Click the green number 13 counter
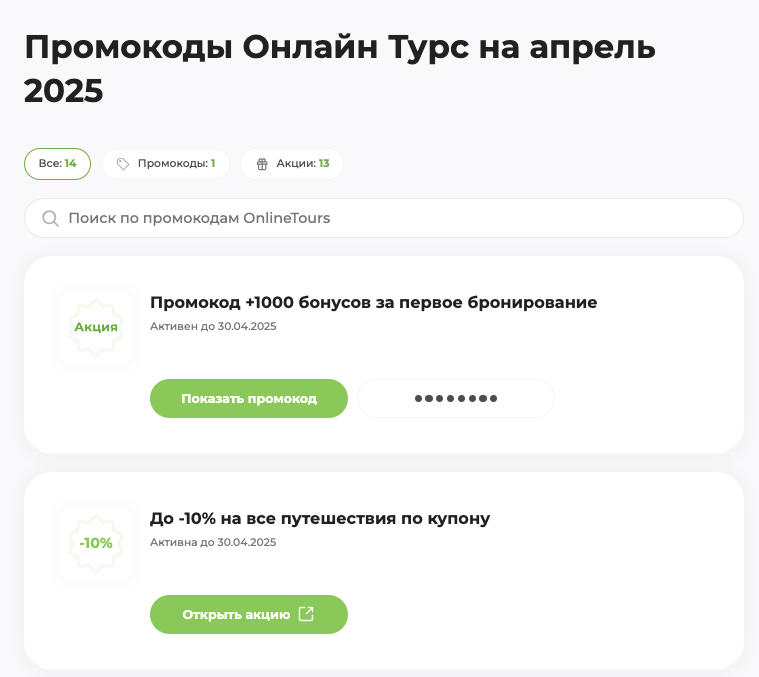Image resolution: width=759 pixels, height=677 pixels. pyautogui.click(x=324, y=163)
